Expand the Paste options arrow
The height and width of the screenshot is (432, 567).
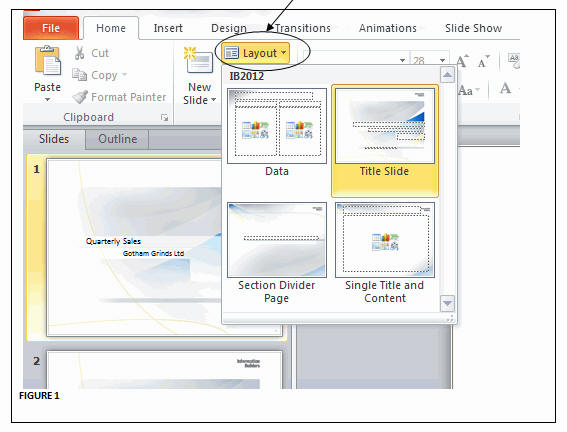[47, 99]
